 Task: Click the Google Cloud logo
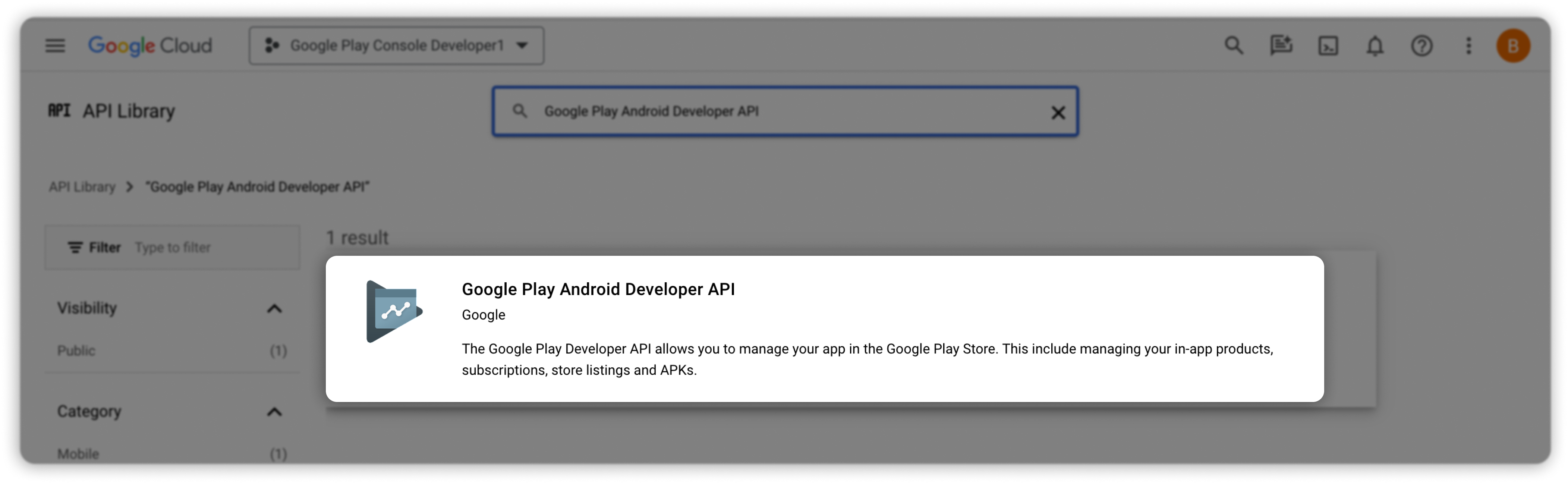150,45
